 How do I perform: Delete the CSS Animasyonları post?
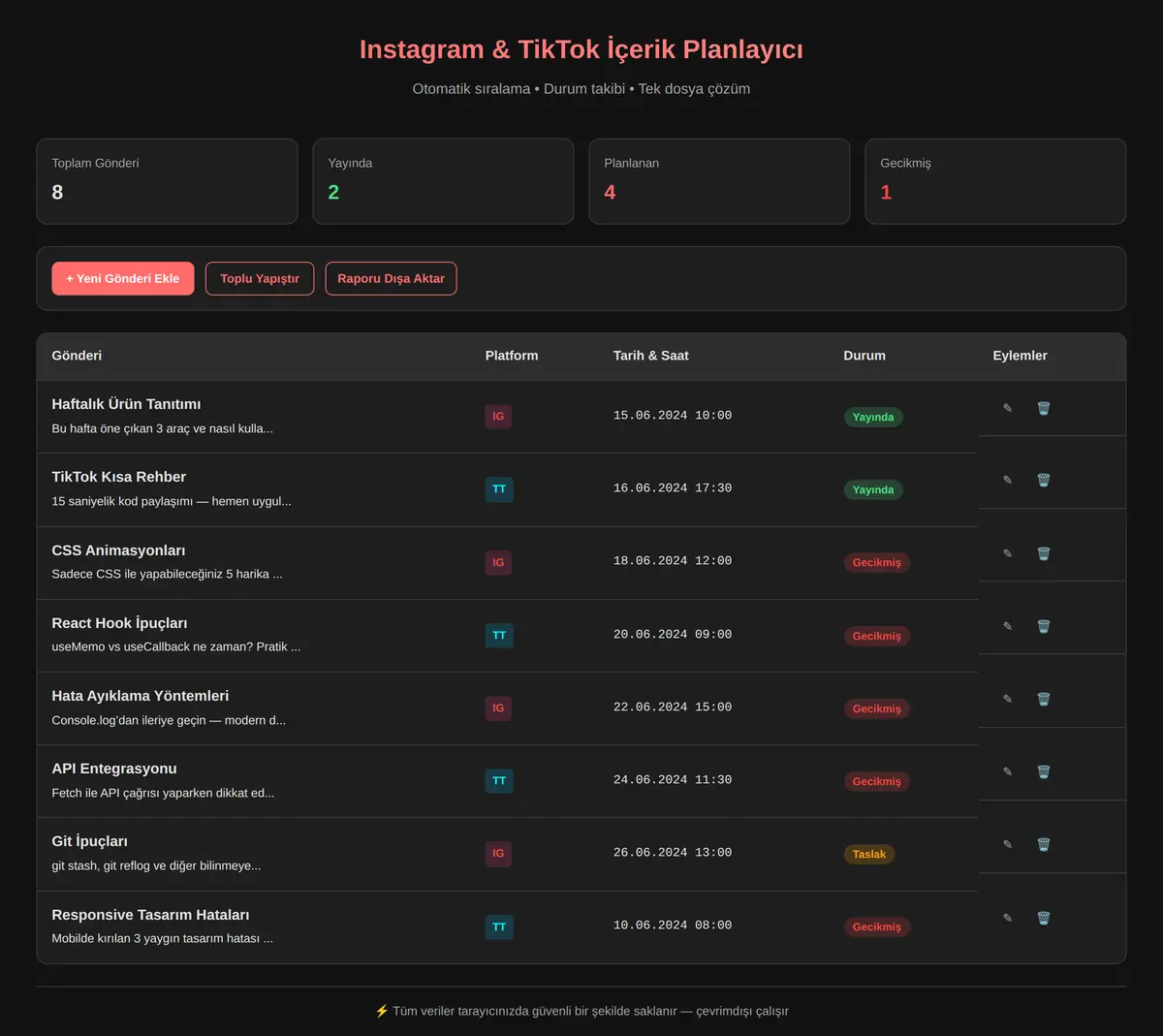1044,553
